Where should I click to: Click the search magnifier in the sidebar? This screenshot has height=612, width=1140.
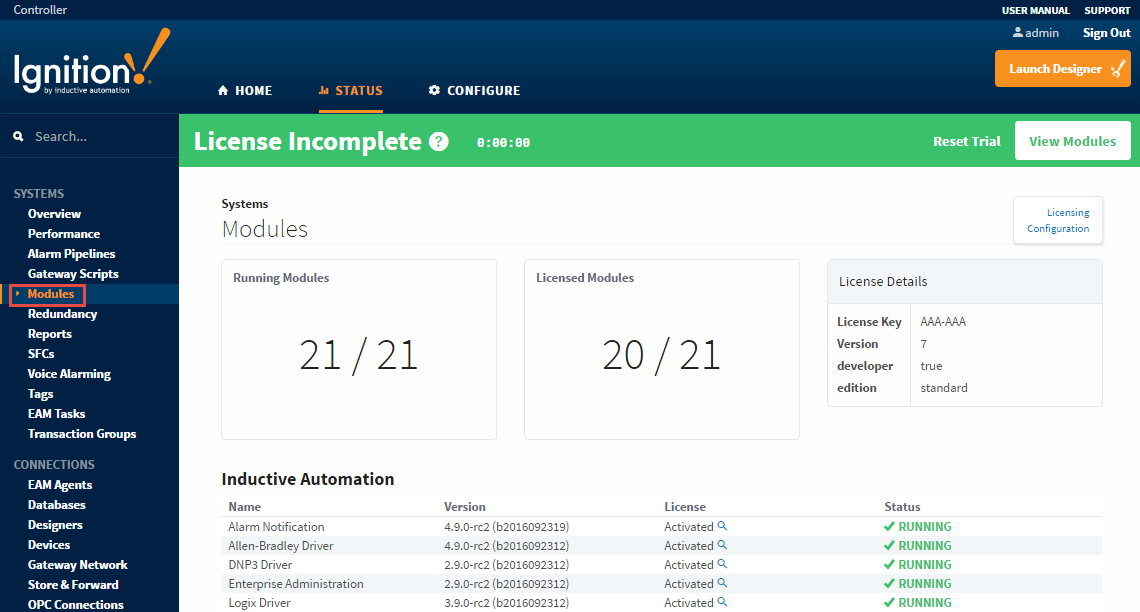click(x=17, y=135)
